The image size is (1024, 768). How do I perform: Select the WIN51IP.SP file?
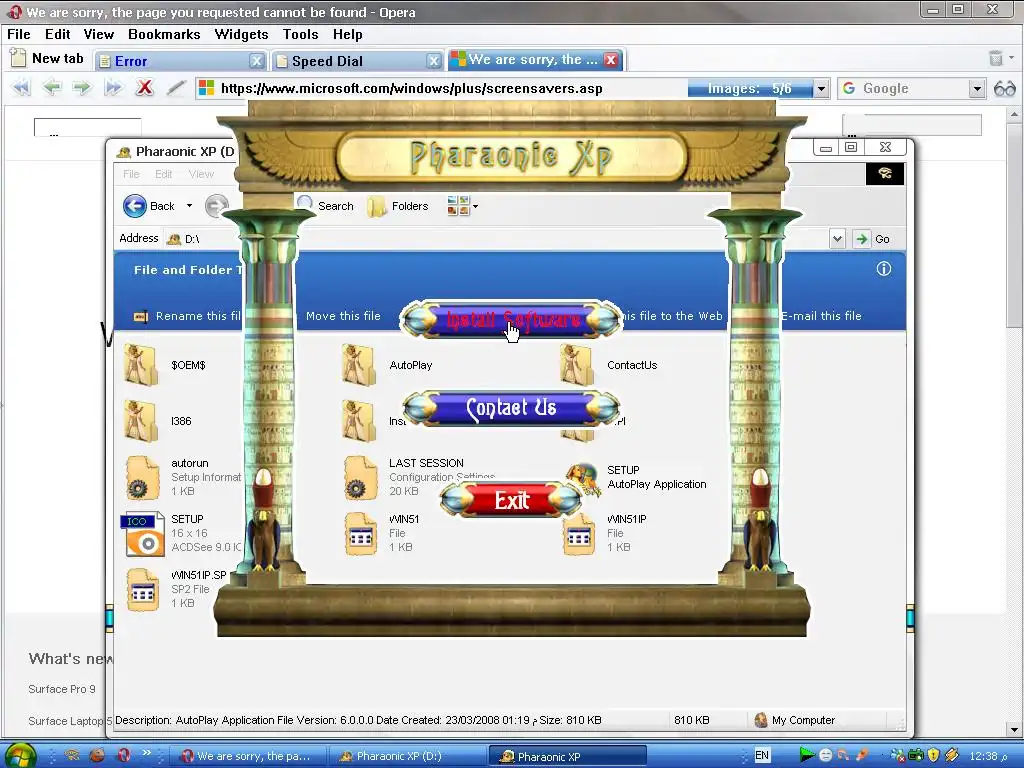pyautogui.click(x=178, y=589)
